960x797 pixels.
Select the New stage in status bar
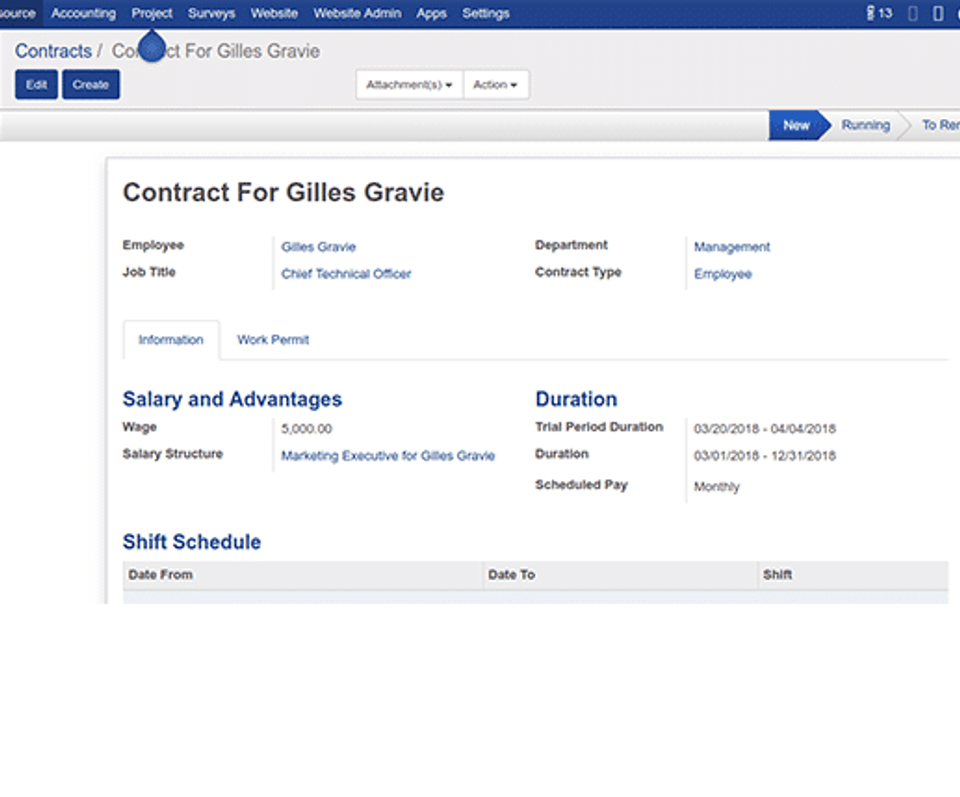796,125
